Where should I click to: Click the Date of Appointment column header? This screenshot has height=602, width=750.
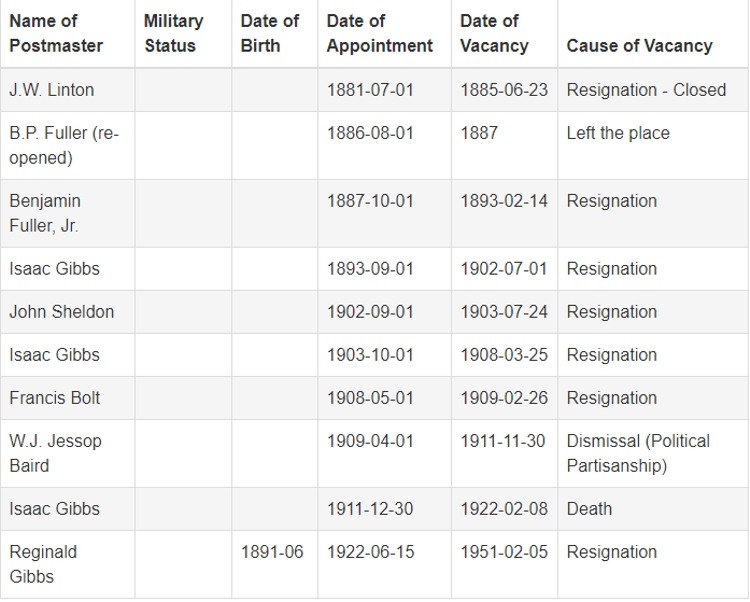point(385,33)
